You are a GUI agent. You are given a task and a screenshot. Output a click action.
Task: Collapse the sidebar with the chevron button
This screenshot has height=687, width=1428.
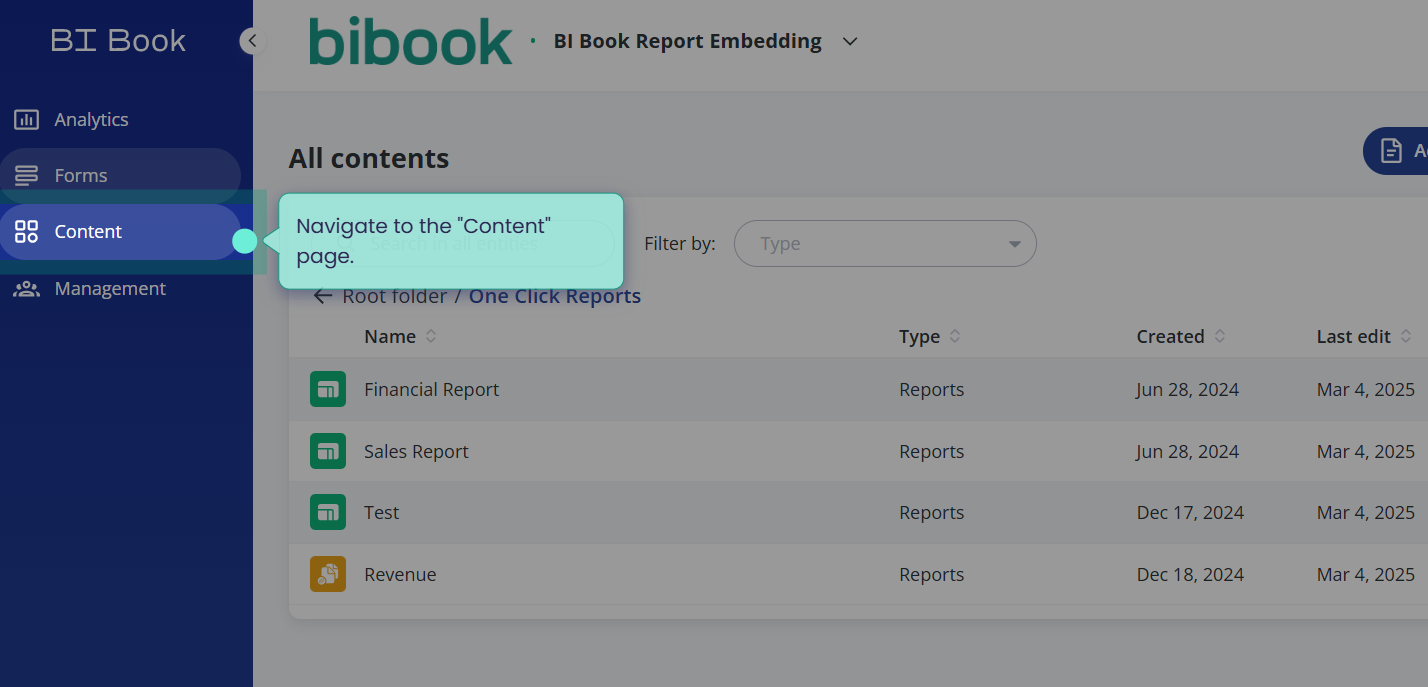[x=253, y=41]
